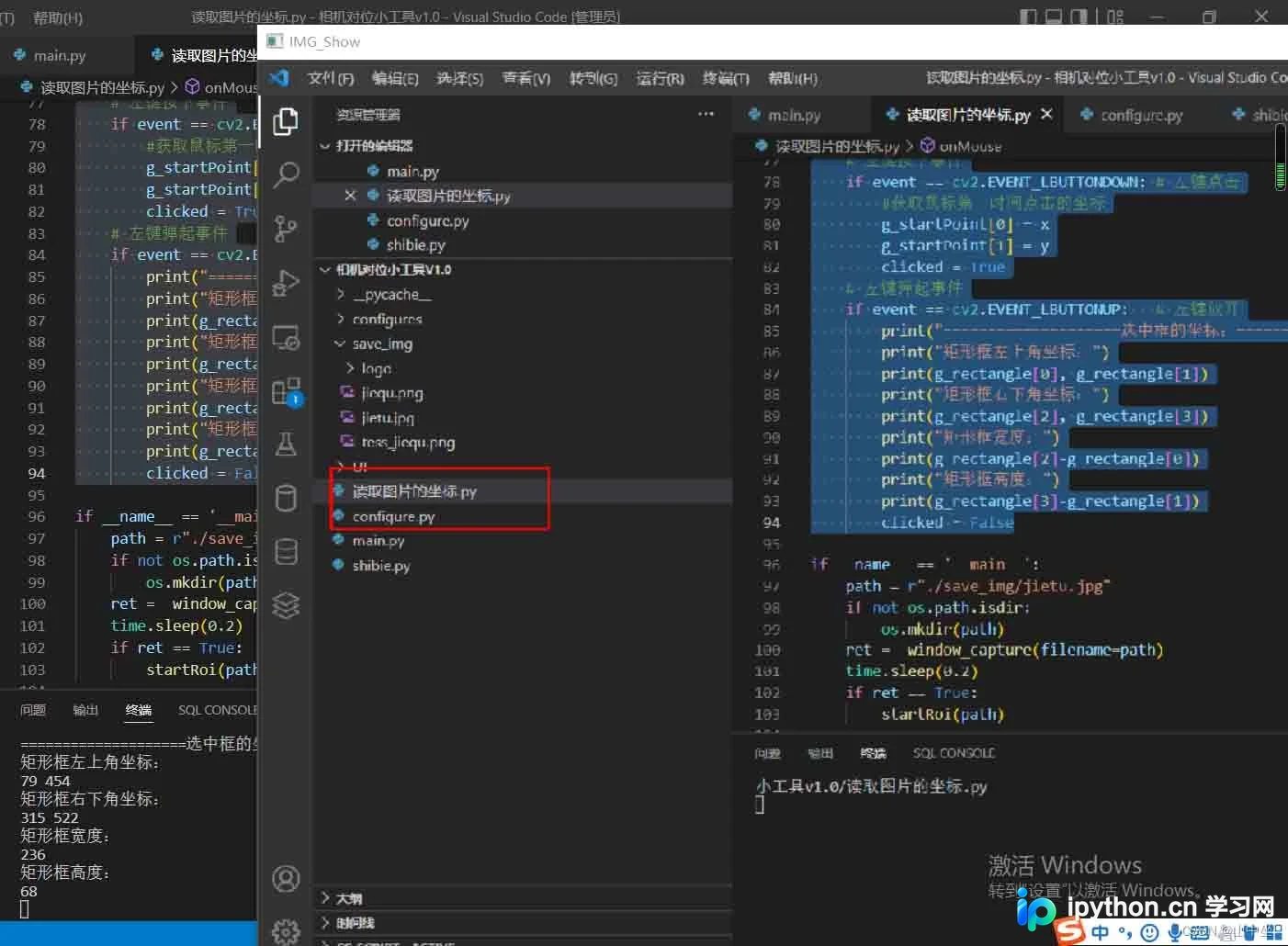Toggle secondary side bar in background VS Code
Viewport: 1288px width, 946px height.
tap(1079, 17)
